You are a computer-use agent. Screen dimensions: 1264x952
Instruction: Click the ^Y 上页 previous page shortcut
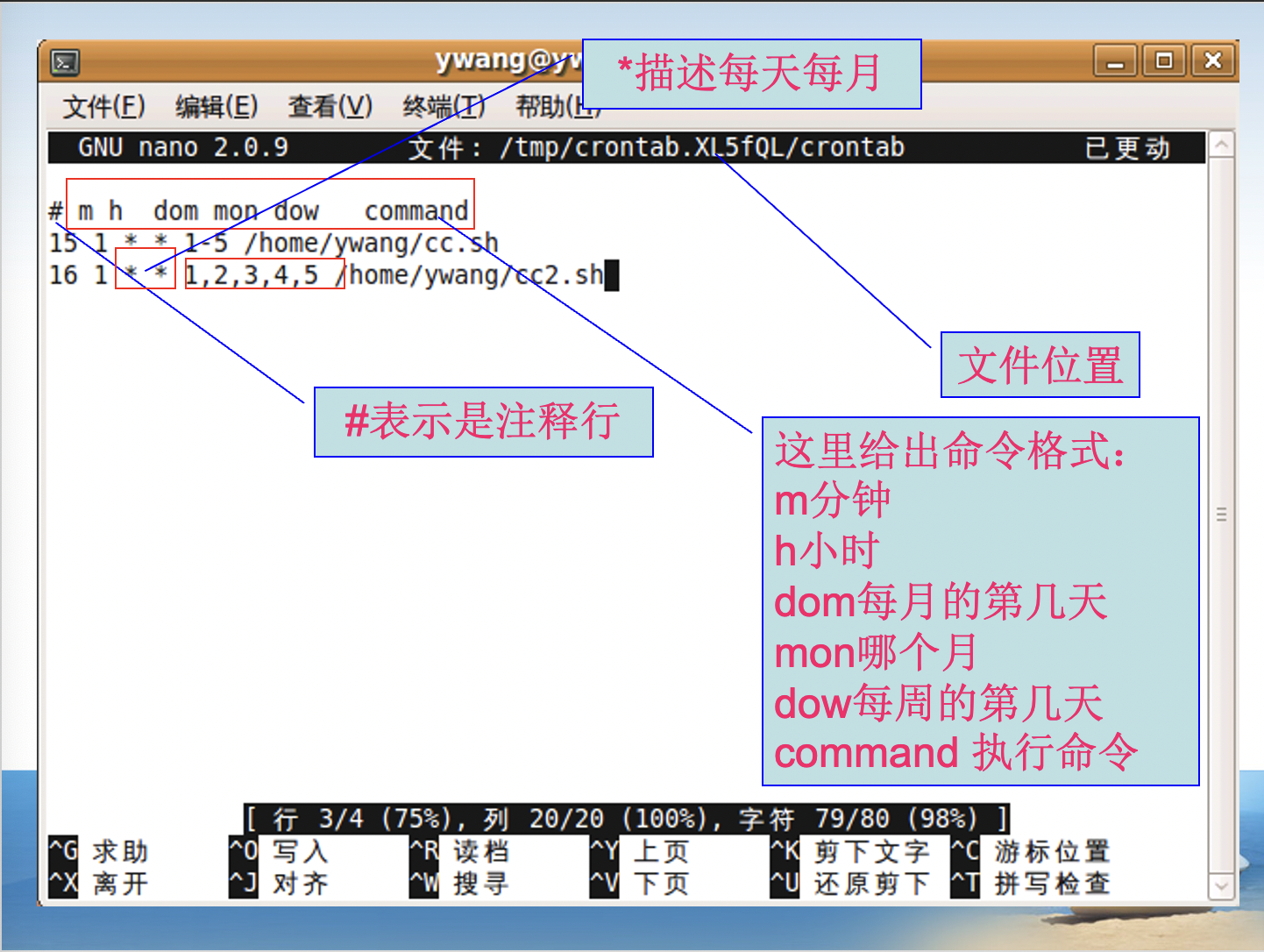pos(641,851)
